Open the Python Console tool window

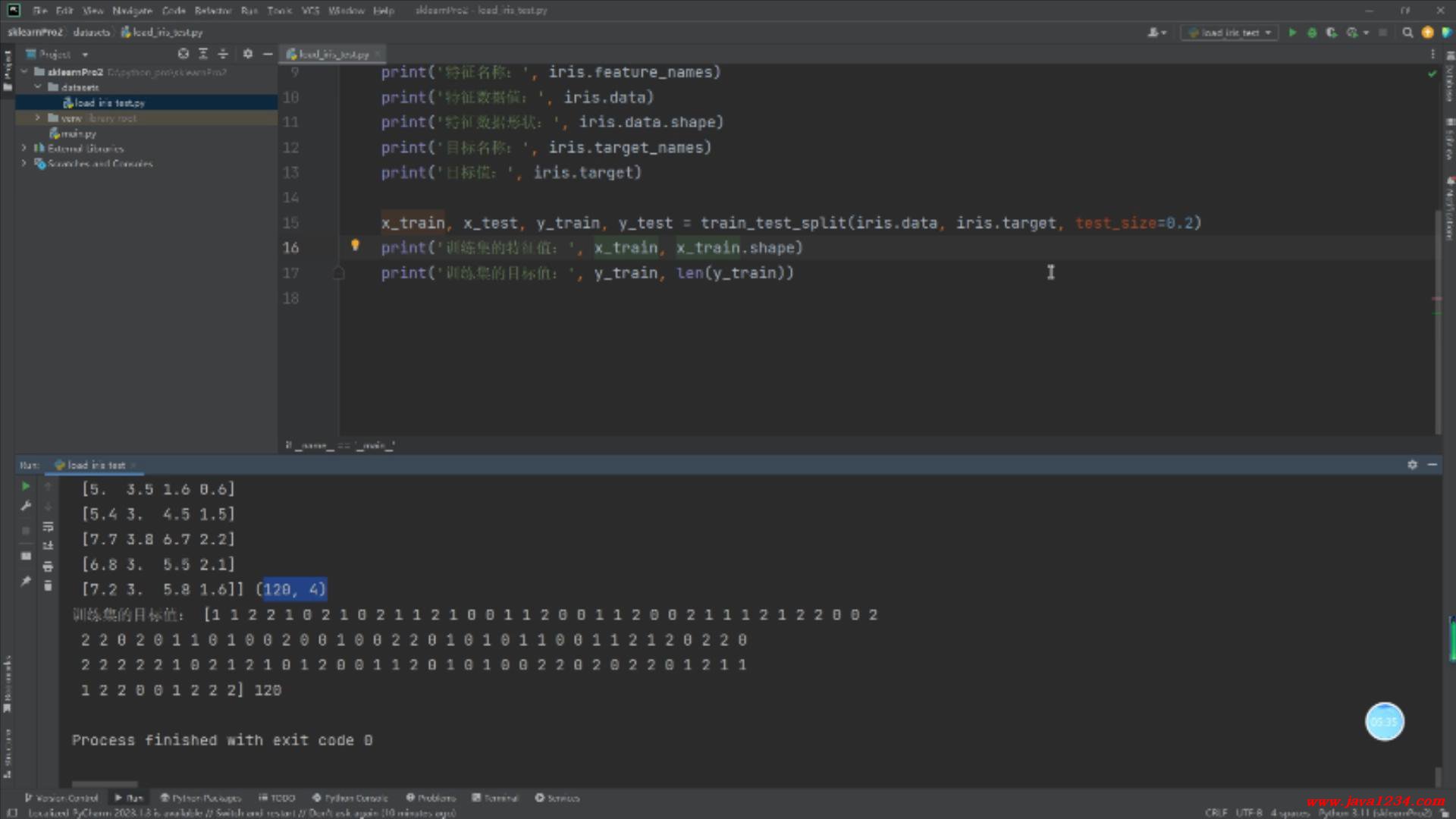(350, 798)
